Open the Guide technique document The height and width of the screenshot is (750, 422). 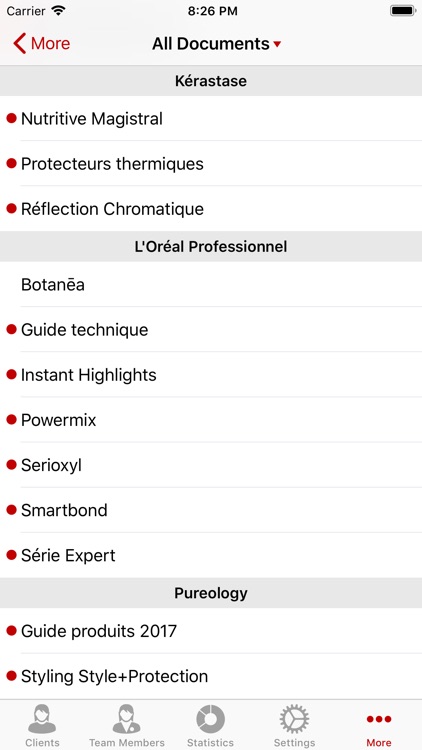(211, 330)
